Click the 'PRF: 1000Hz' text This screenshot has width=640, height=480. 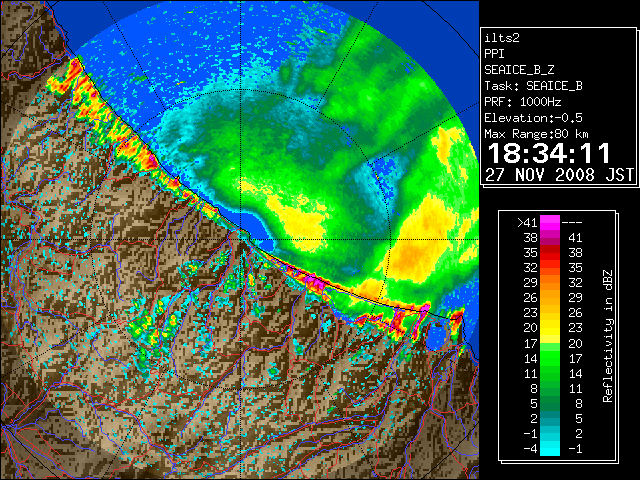523,102
